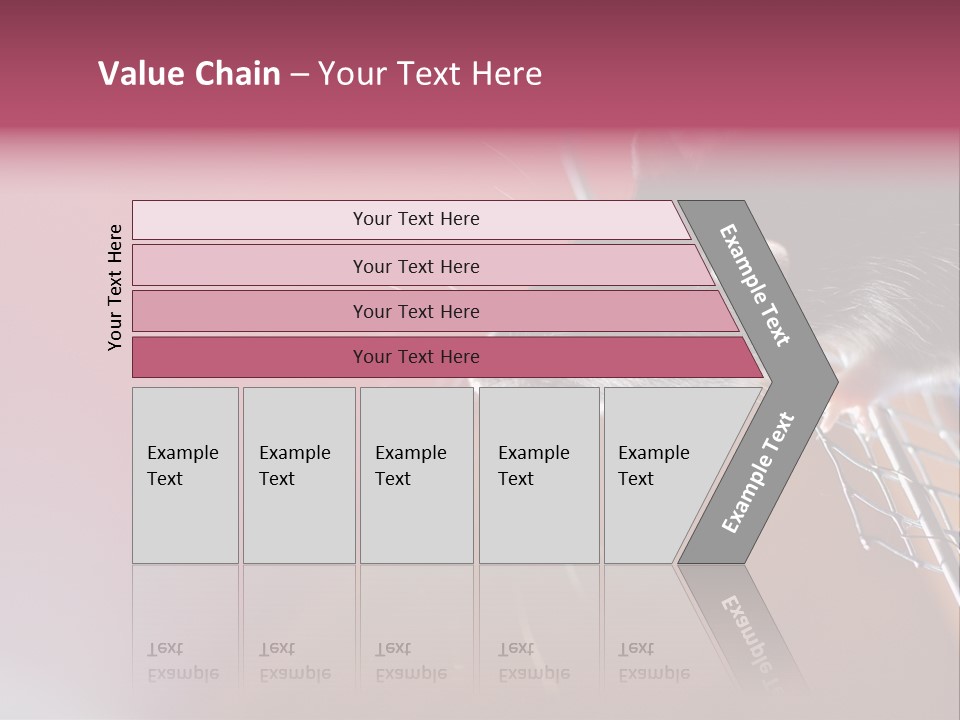The width and height of the screenshot is (960, 720).
Task: Click the upper arrow's 'Example Text' label
Action: click(x=754, y=285)
